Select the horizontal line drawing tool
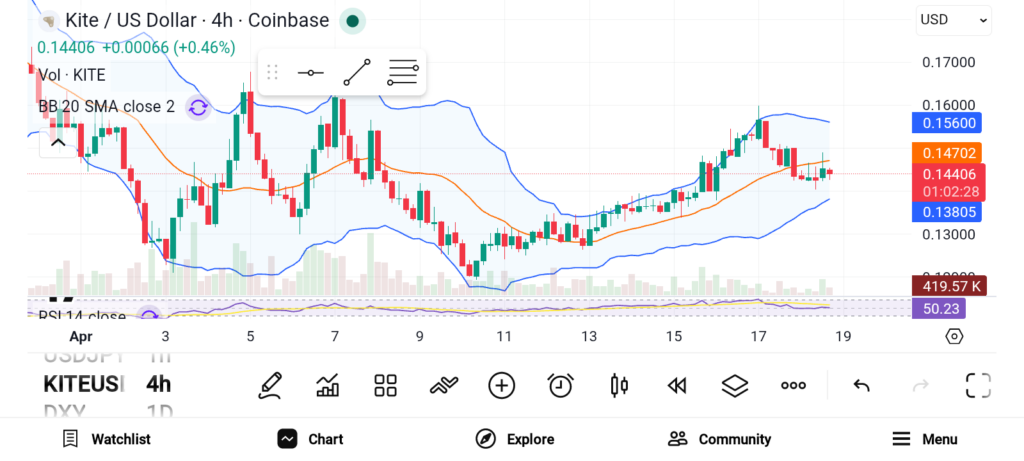This screenshot has width=1024, height=461. (311, 73)
